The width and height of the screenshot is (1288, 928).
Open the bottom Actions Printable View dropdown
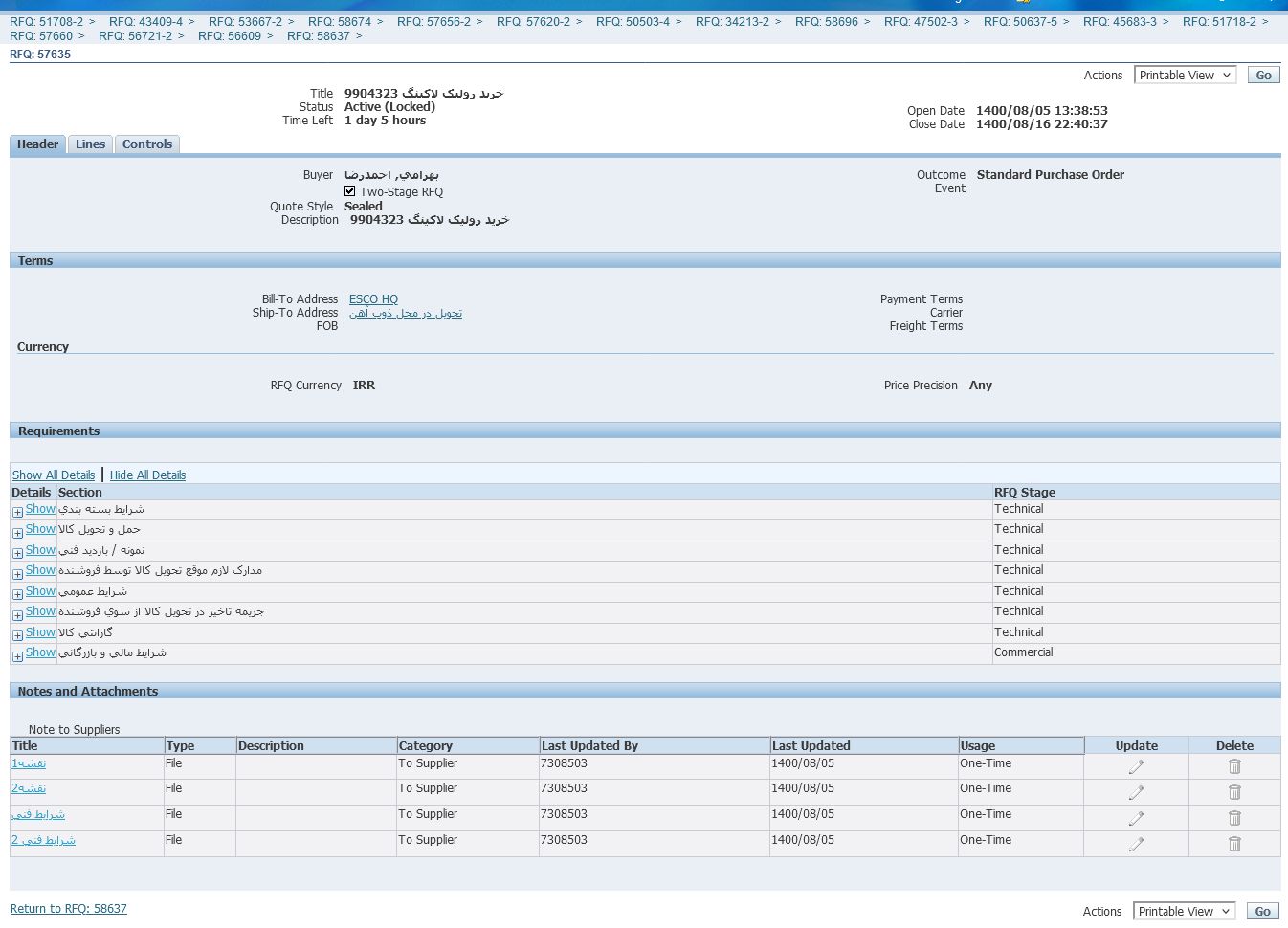[1184, 911]
